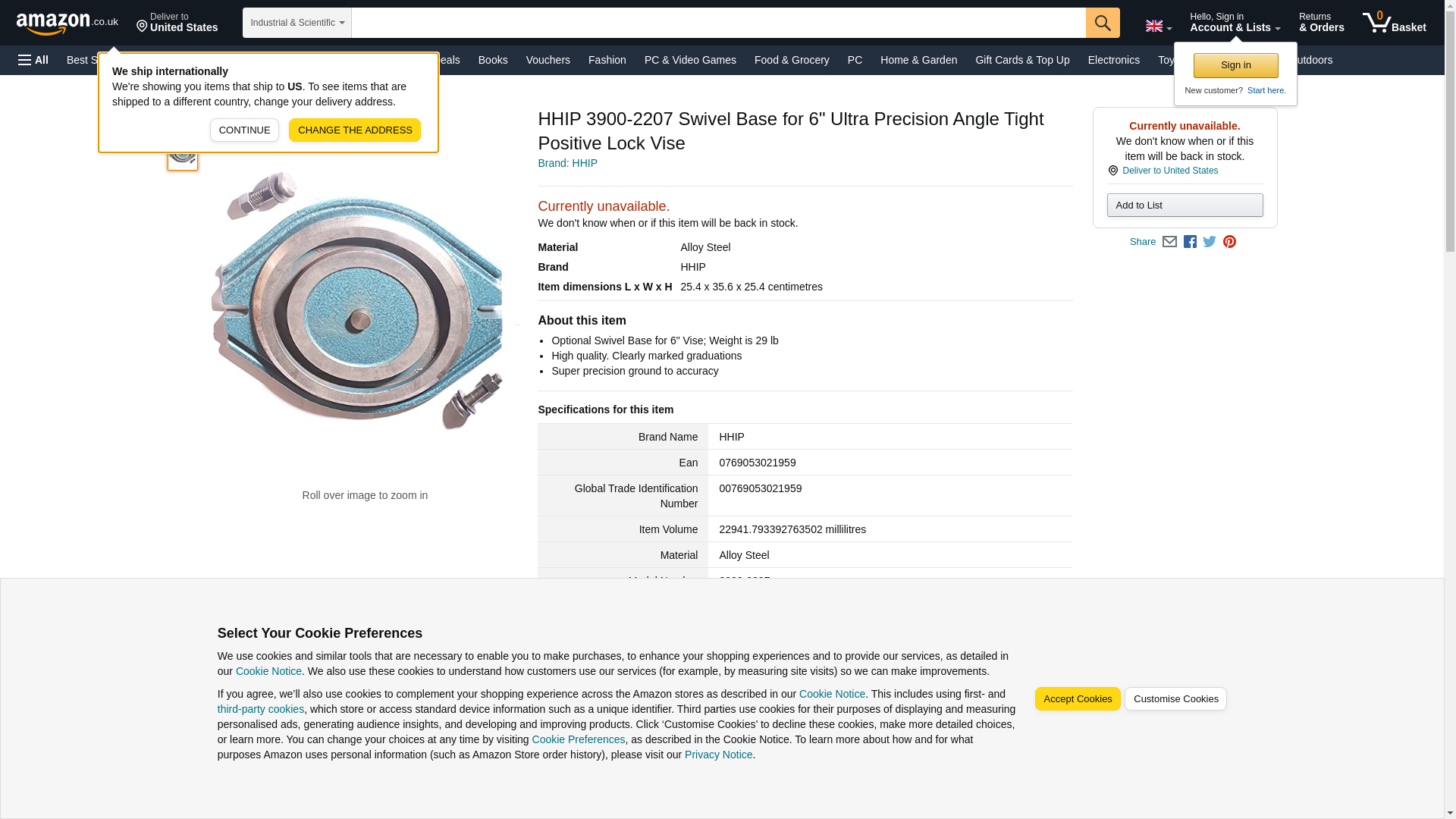
Task: Click the Brand: HHIP link
Action: [x=567, y=163]
